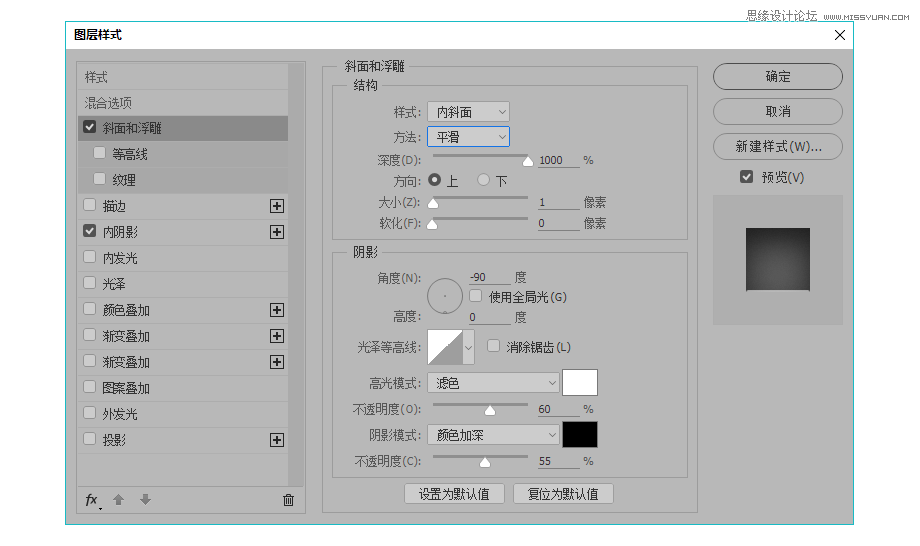This screenshot has height=546, width=920.
Task: Open the 光泽等高线 contour picker arrow
Action: point(468,347)
